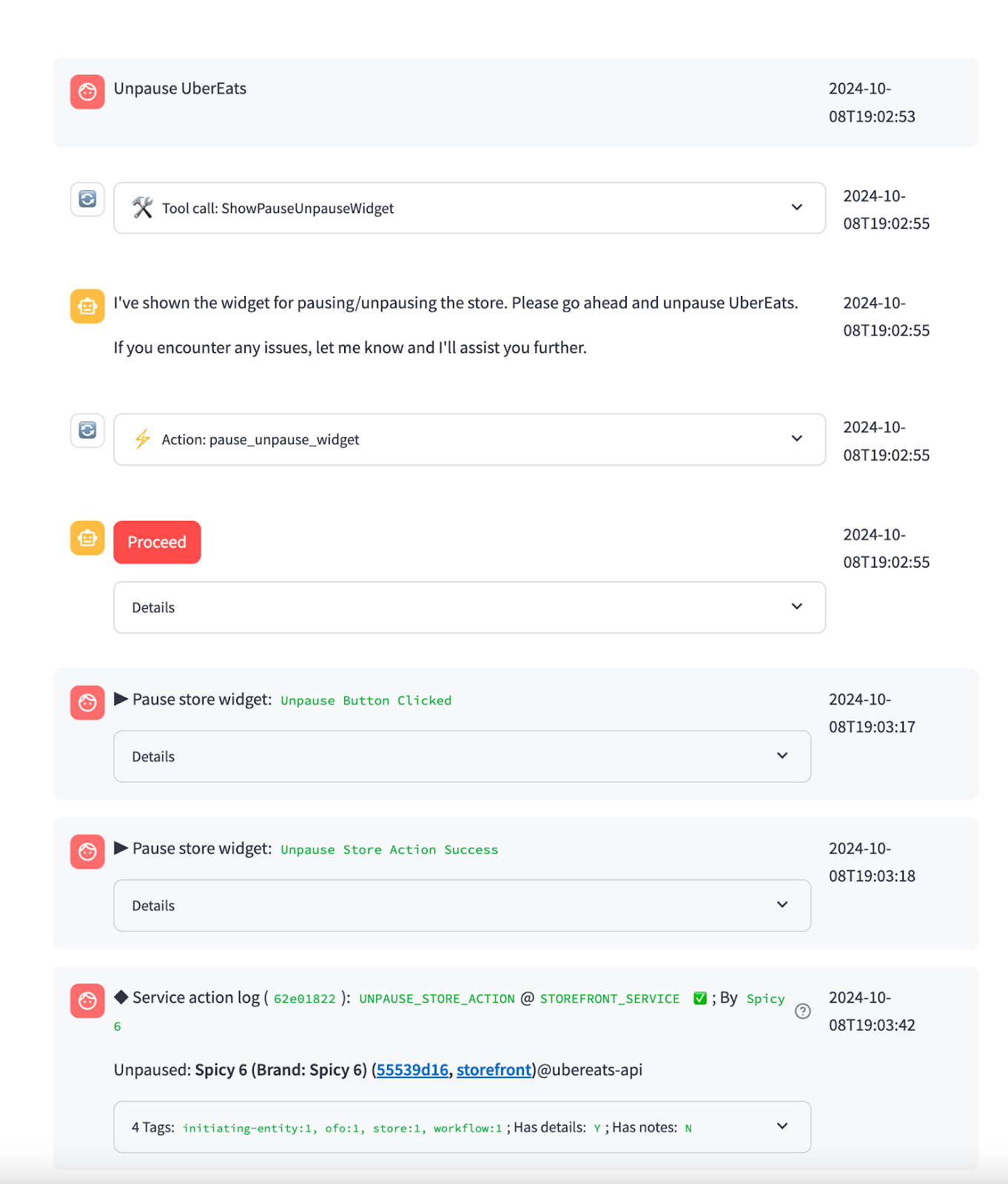Click the timestamp ending 19:02:53
Image resolution: width=1008 pixels, height=1184 pixels.
point(872,103)
